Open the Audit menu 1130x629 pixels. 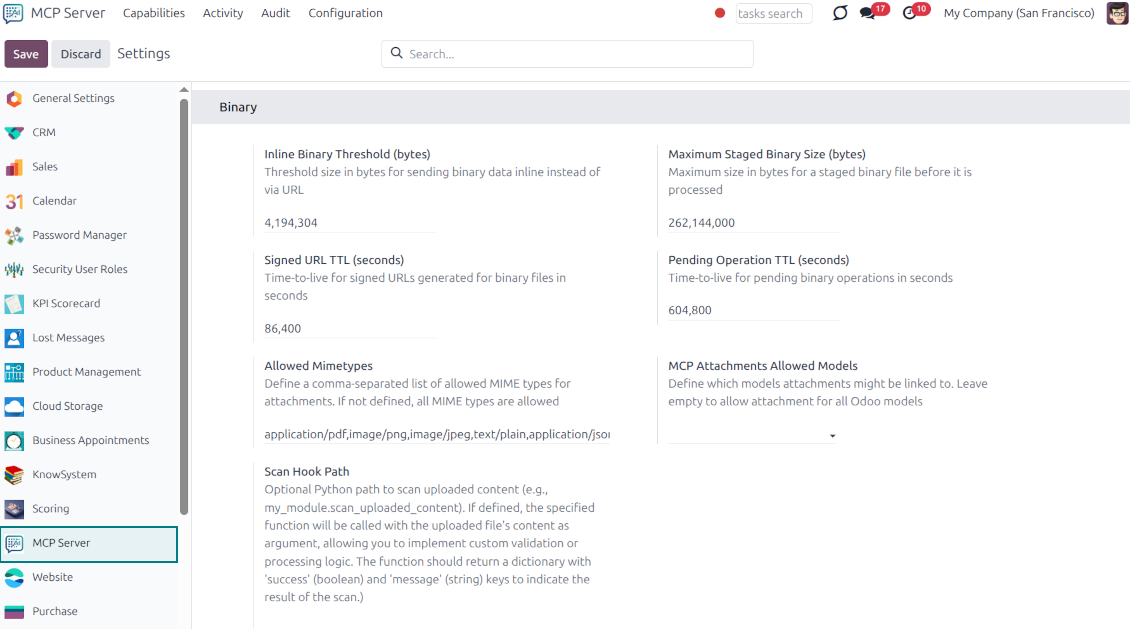click(x=275, y=13)
